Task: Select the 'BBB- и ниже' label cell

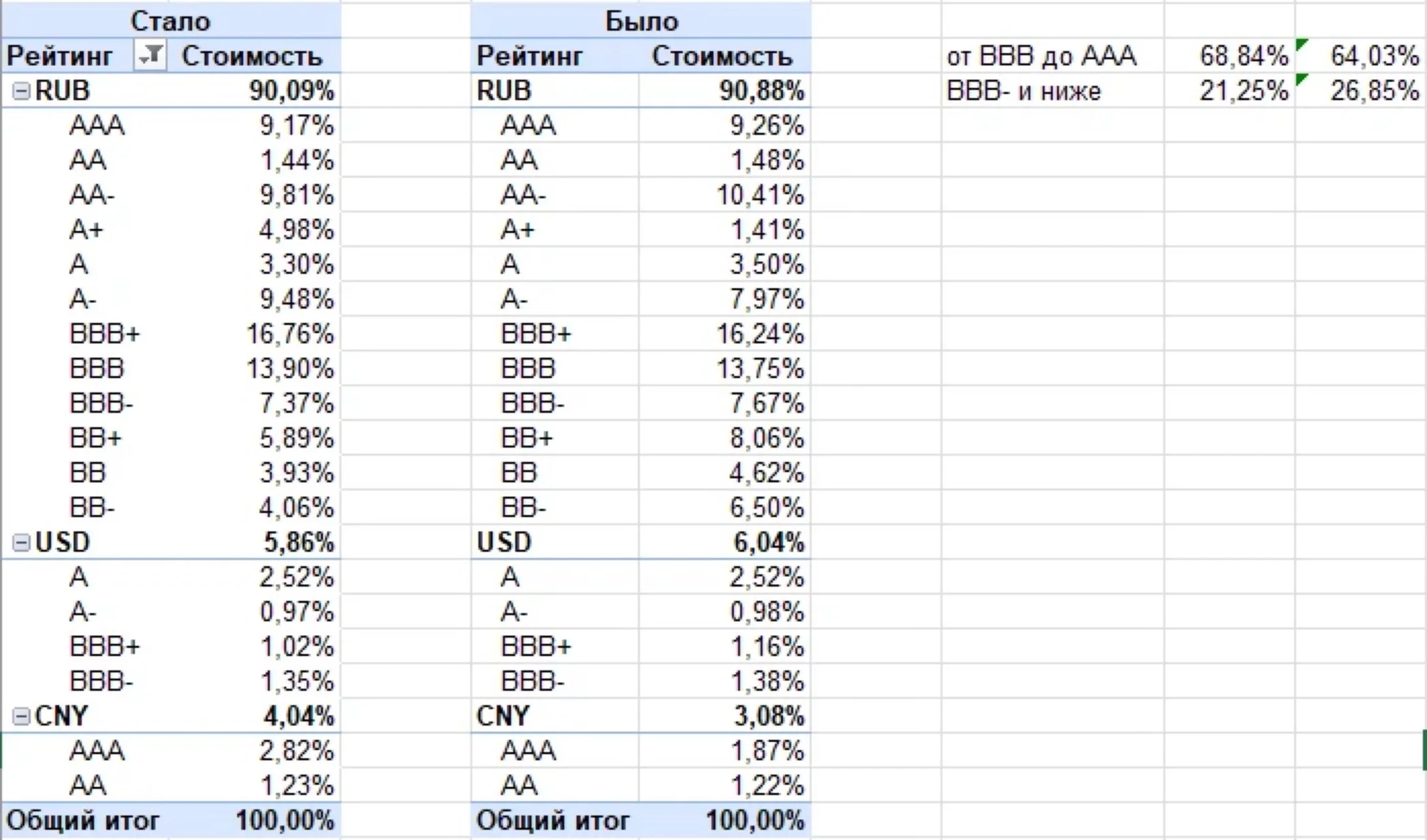Action: [x=1053, y=90]
